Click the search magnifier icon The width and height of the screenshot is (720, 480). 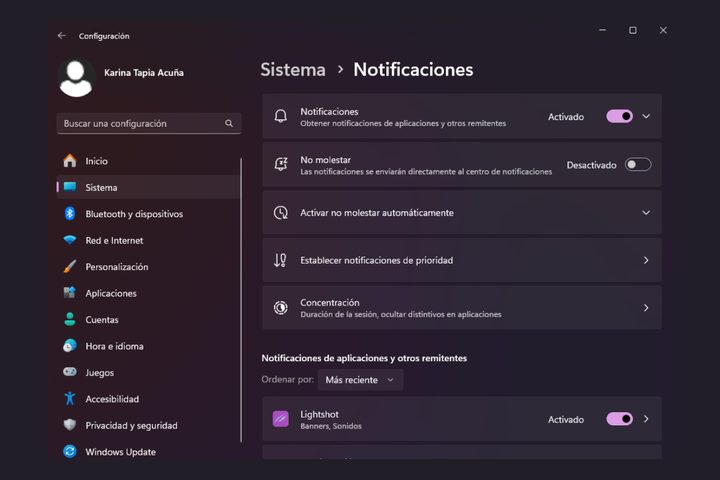229,124
